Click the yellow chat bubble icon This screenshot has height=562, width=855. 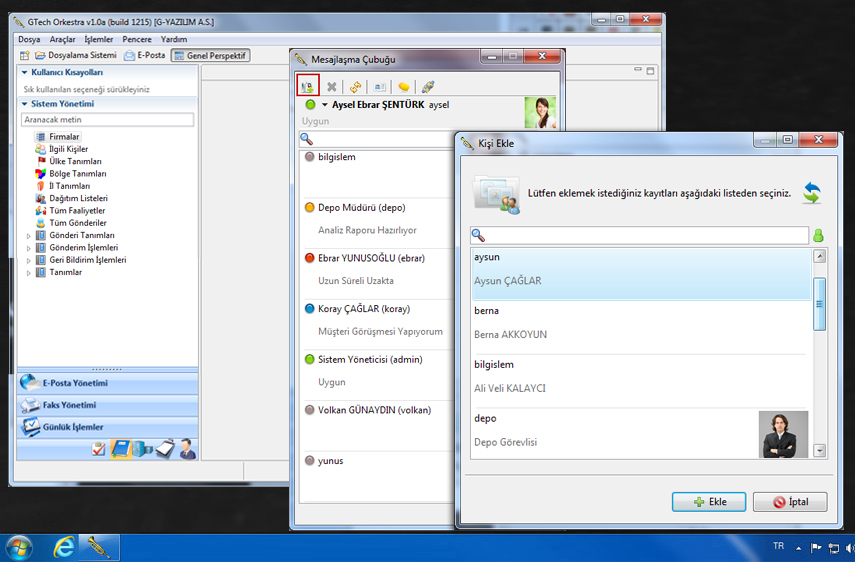pyautogui.click(x=404, y=87)
